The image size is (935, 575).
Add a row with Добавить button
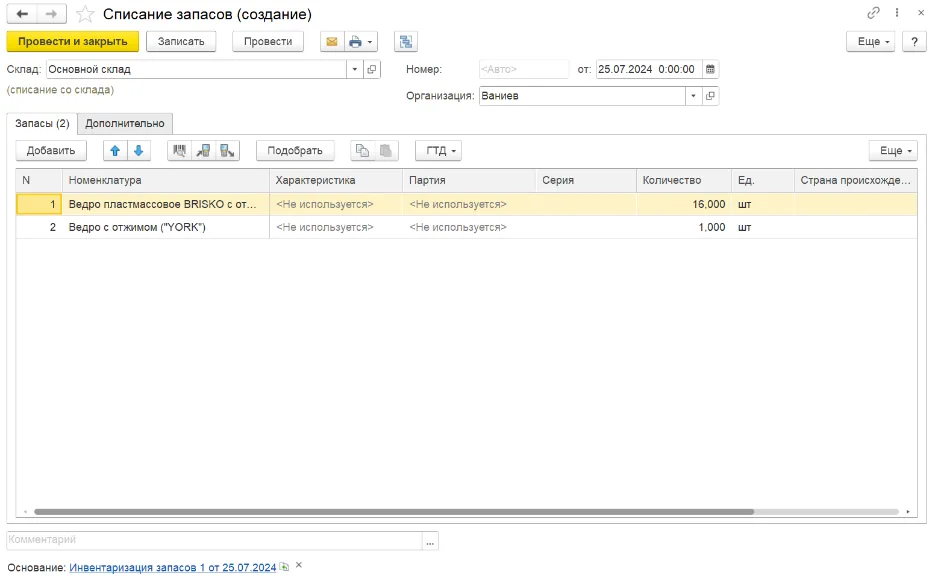[x=51, y=151]
